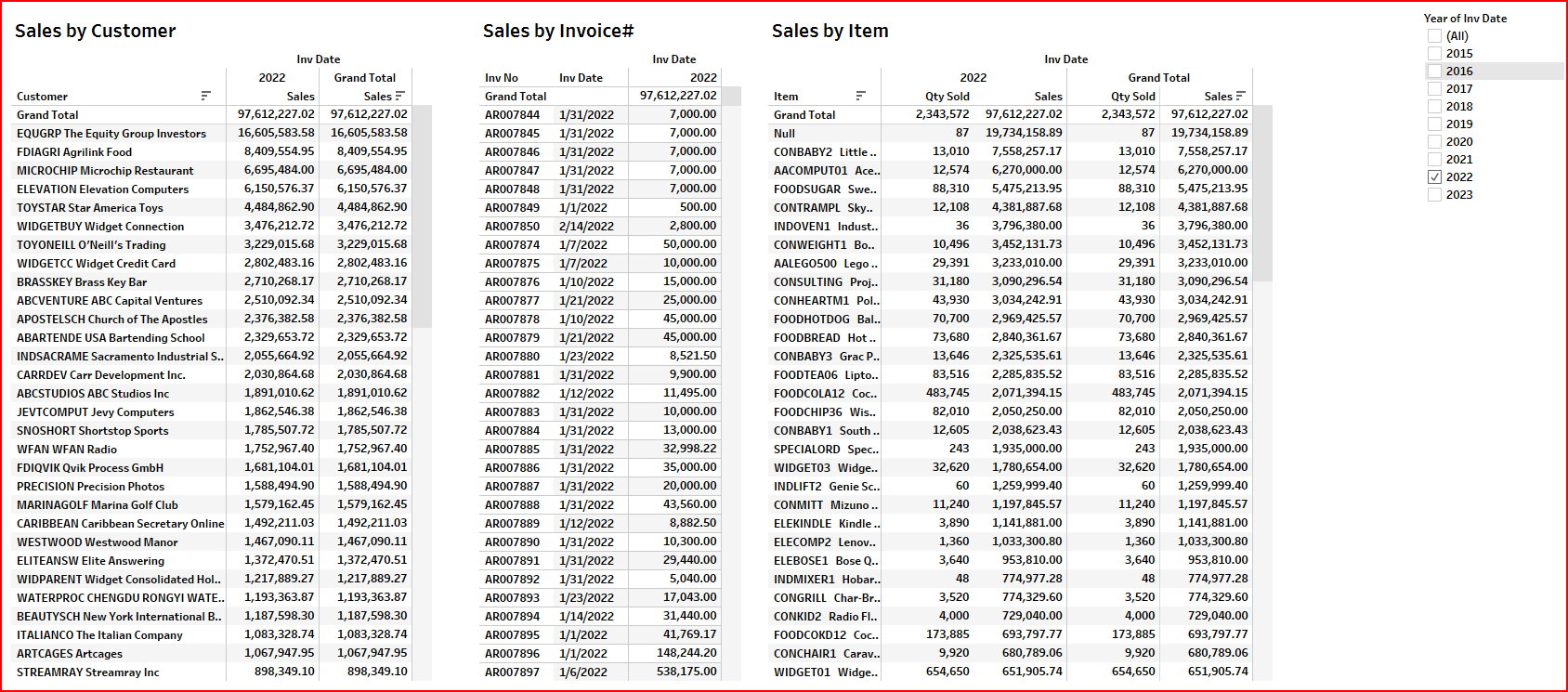Click the Sales by Invoice# sheet title
The width and height of the screenshot is (1568, 692).
[557, 32]
